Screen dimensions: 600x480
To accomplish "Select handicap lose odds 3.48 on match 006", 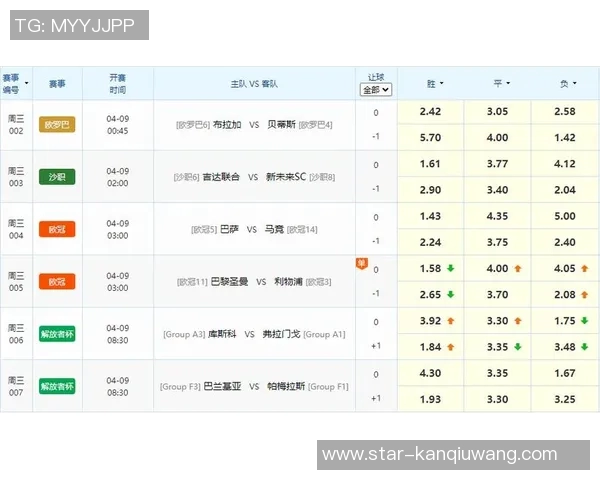I will (565, 347).
